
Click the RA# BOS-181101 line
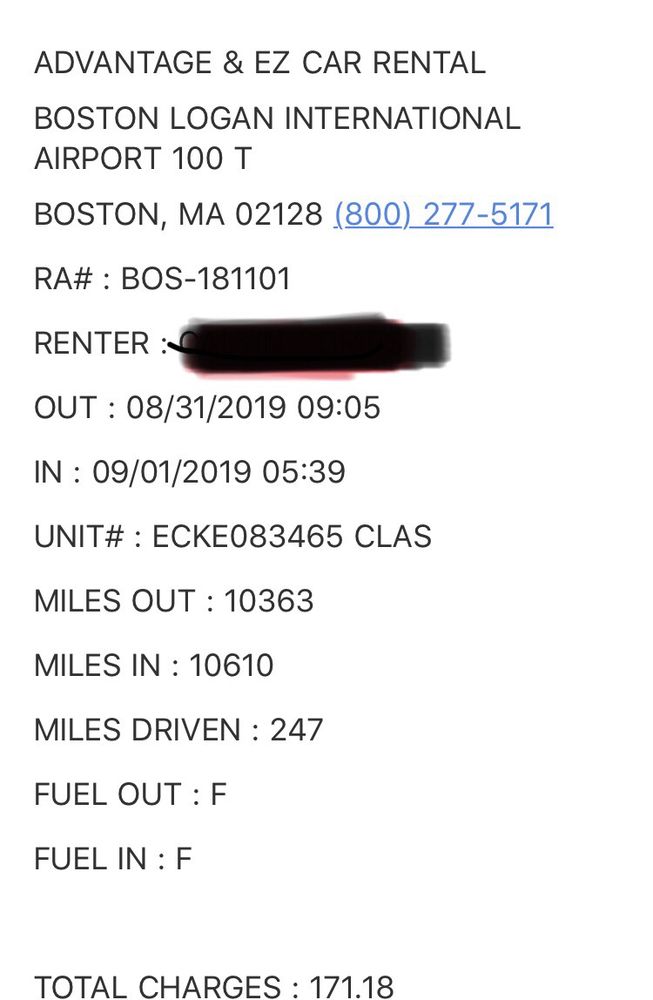[162, 279]
